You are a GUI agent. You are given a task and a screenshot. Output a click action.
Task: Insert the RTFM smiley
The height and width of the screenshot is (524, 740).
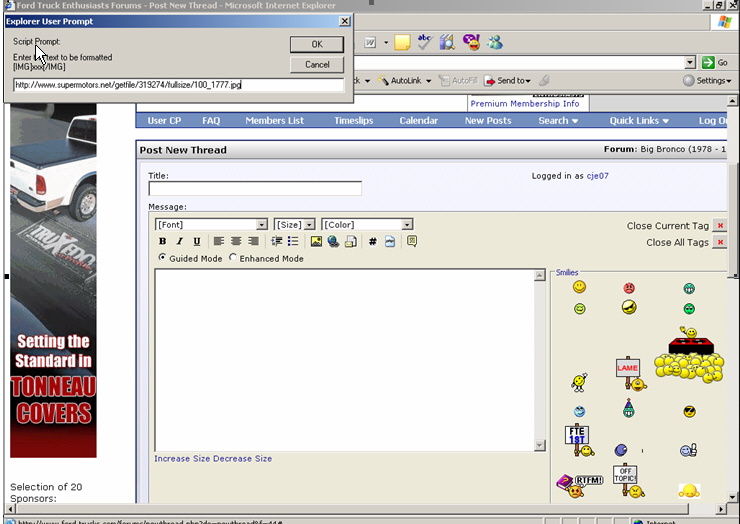pos(580,486)
